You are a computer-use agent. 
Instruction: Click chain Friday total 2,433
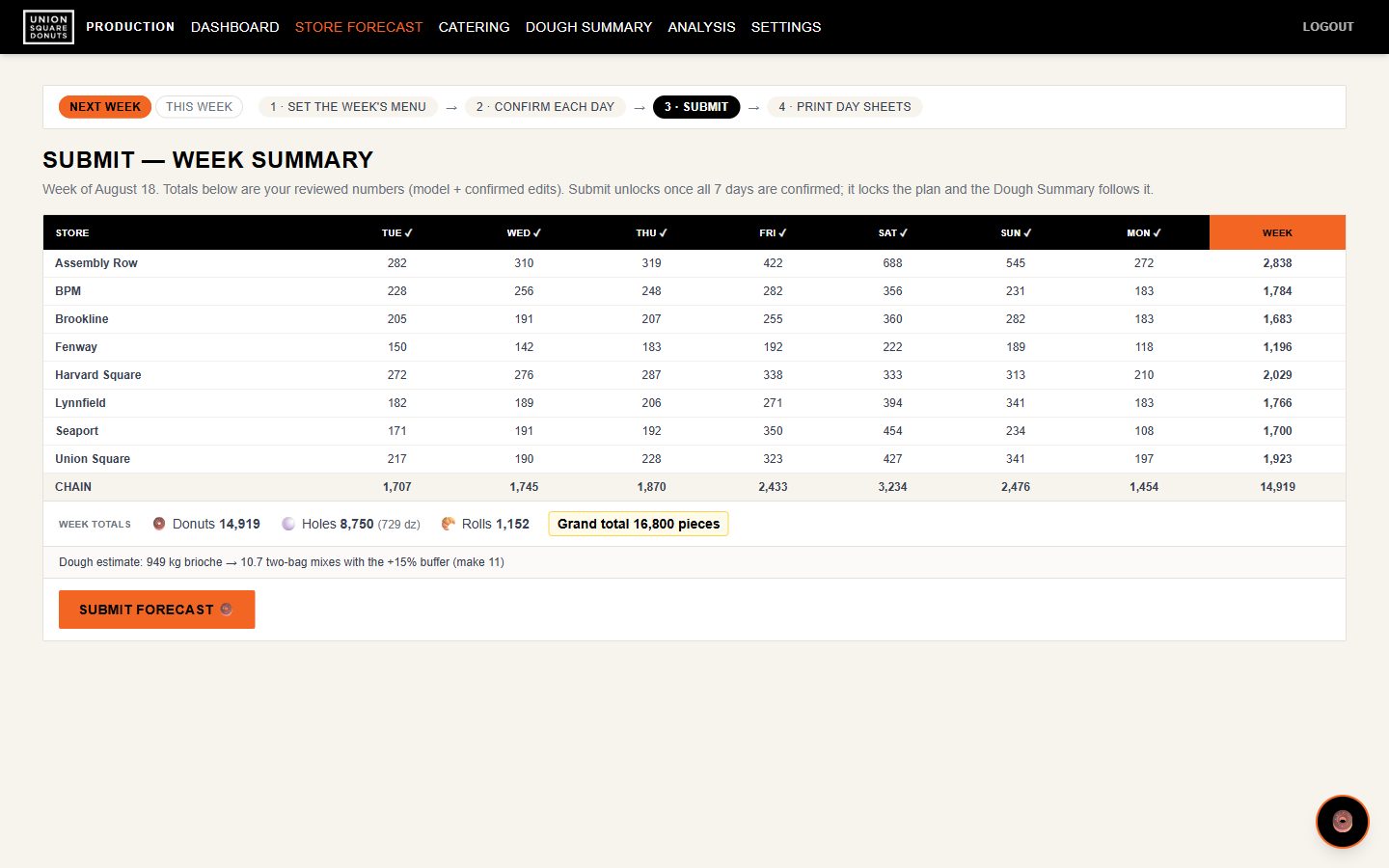tap(773, 487)
